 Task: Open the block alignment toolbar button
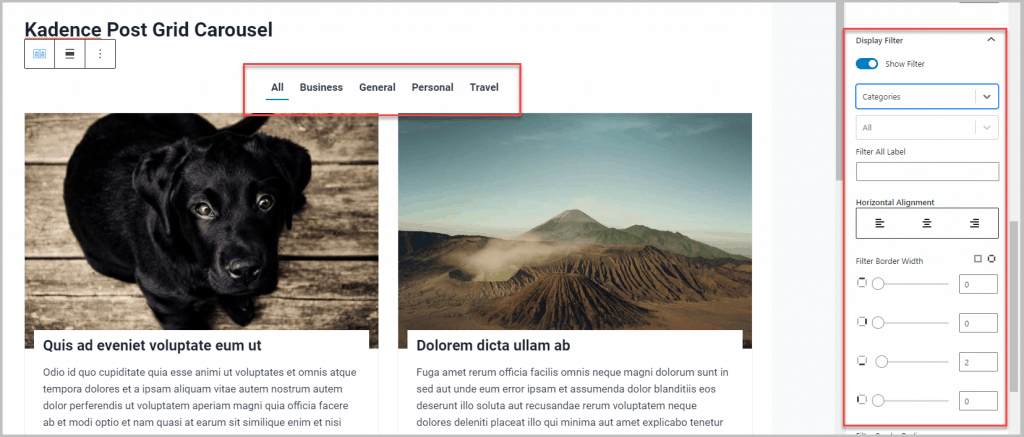tap(70, 54)
